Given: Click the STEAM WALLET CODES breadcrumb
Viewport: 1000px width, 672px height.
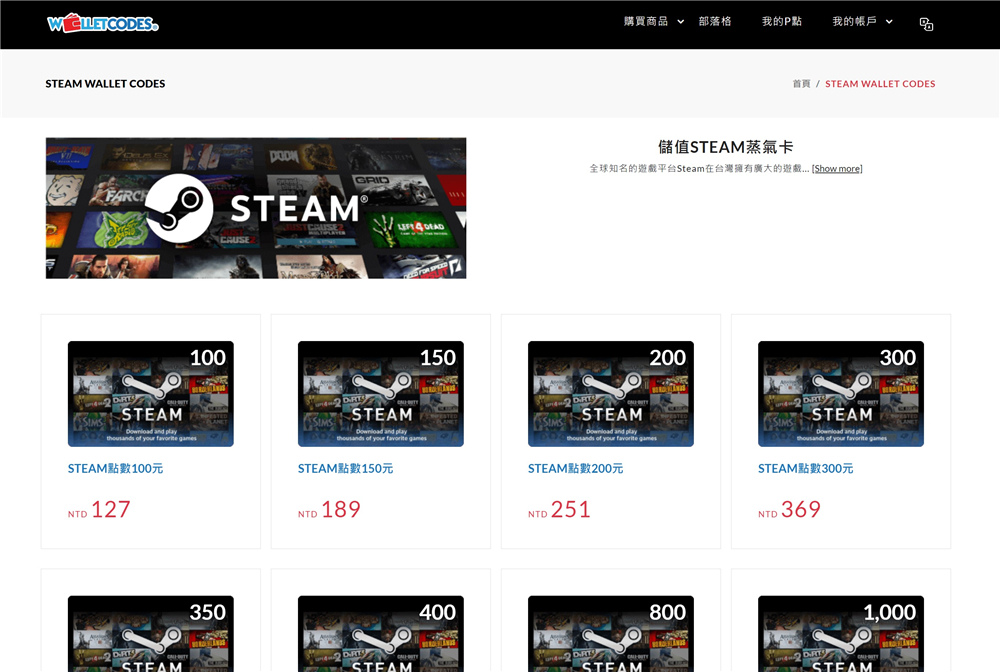Looking at the screenshot, I should click(x=880, y=84).
